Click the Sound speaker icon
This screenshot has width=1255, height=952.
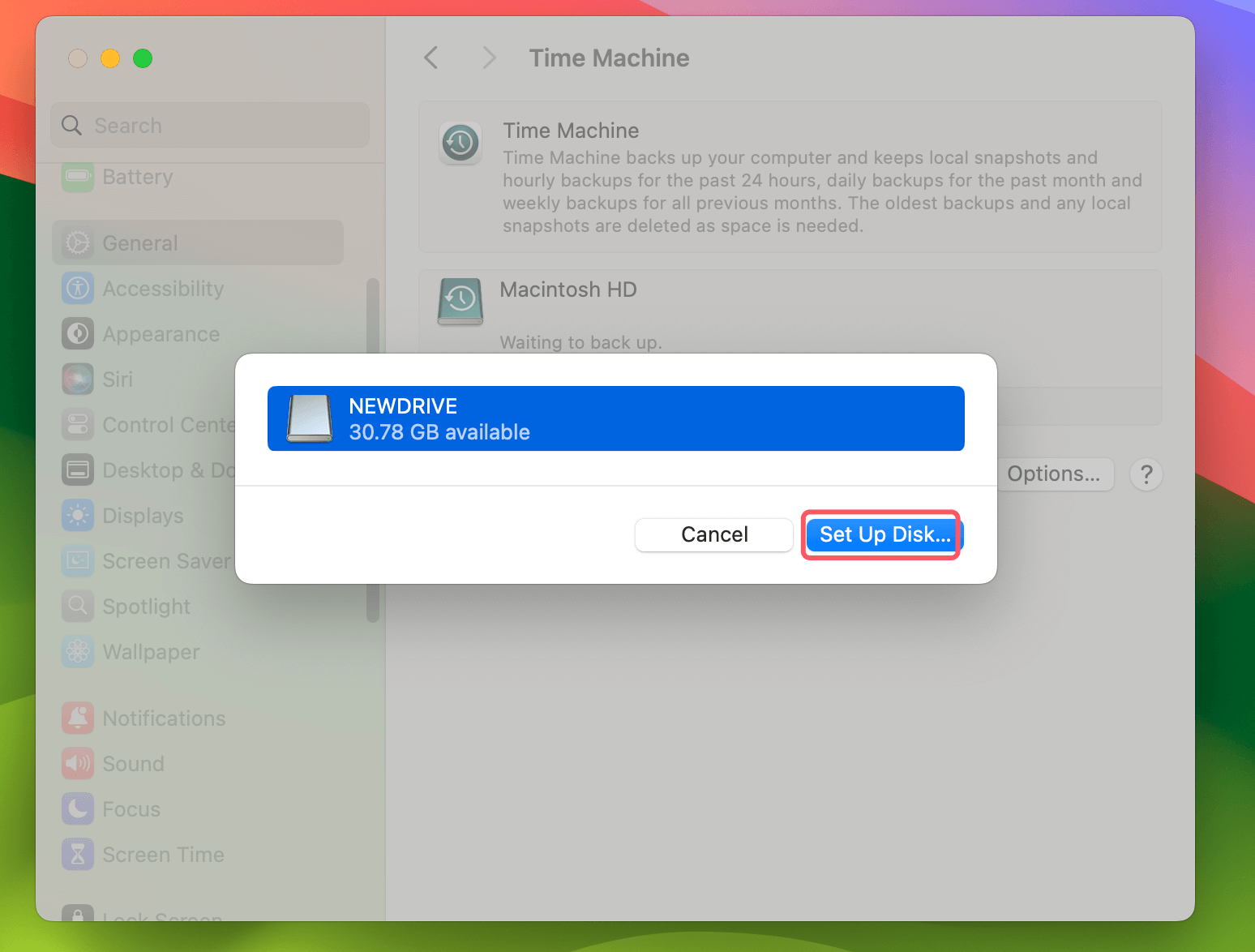[x=77, y=763]
